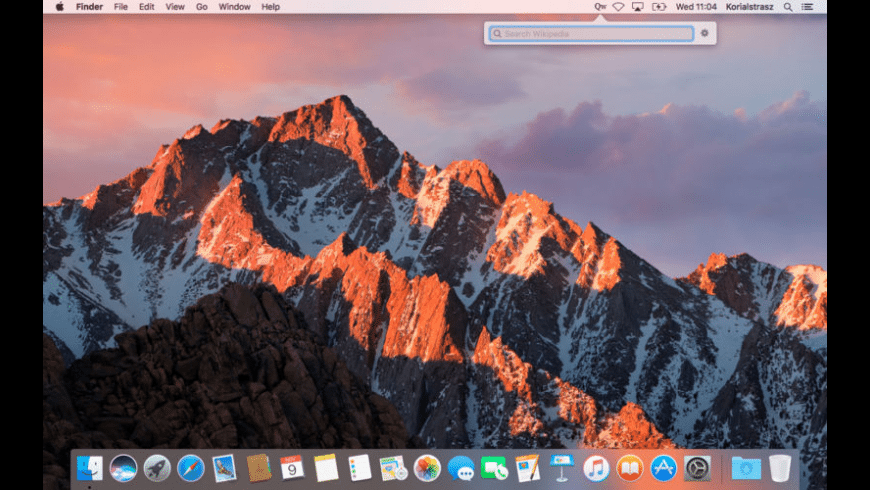Open Spotlight search magnifier in menu bar
This screenshot has height=490, width=870.
point(788,7)
